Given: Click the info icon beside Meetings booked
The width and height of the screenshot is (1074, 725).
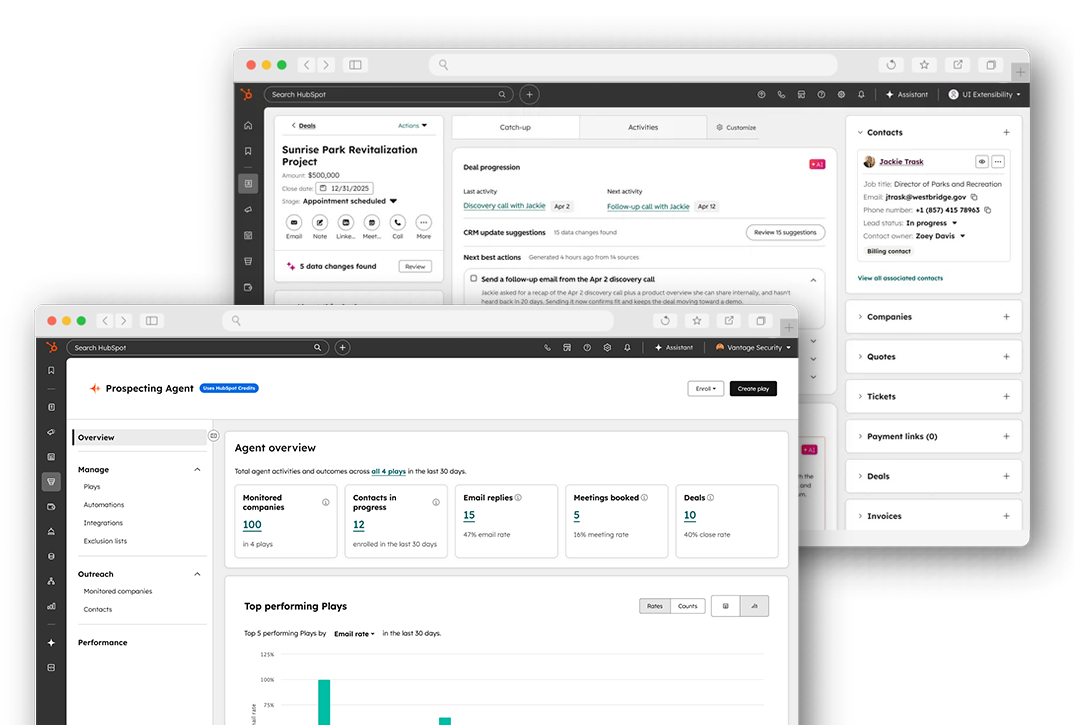Looking at the screenshot, I should click(x=644, y=497).
